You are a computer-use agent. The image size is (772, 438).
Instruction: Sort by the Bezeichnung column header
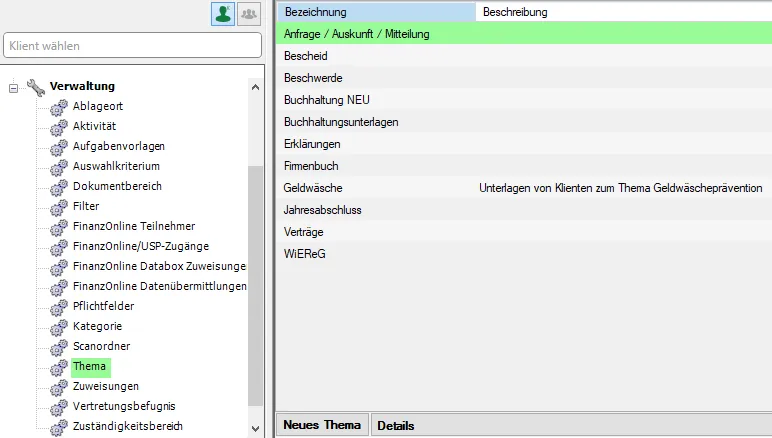(x=376, y=12)
